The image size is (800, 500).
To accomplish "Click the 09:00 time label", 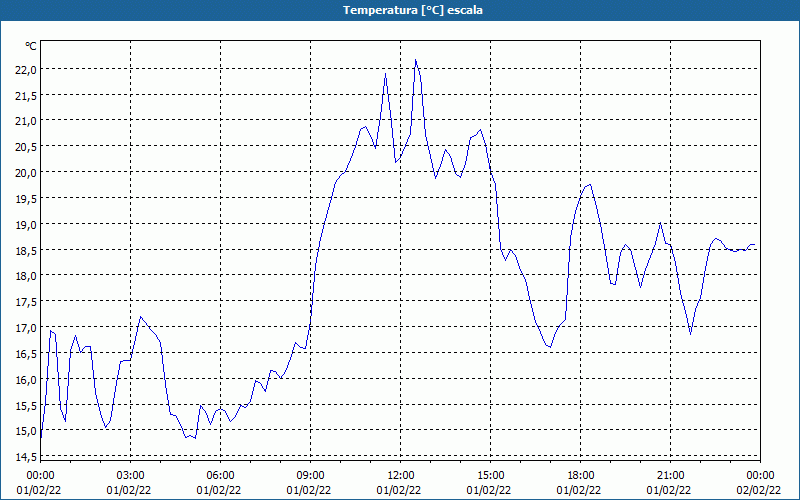I will point(310,476).
